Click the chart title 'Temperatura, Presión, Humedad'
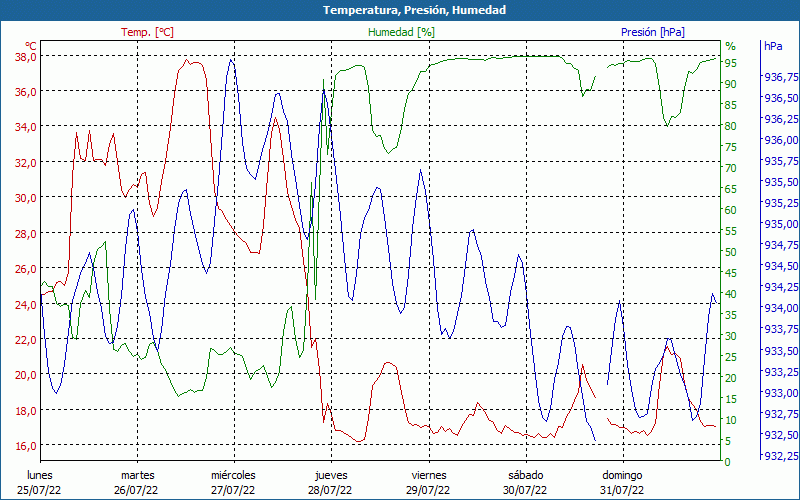 pyautogui.click(x=414, y=10)
